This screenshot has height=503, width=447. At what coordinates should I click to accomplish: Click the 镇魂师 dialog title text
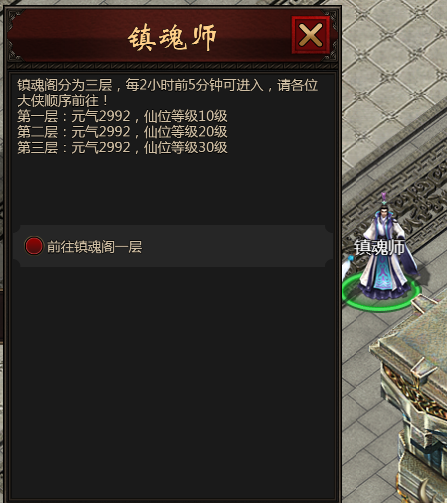click(x=172, y=37)
